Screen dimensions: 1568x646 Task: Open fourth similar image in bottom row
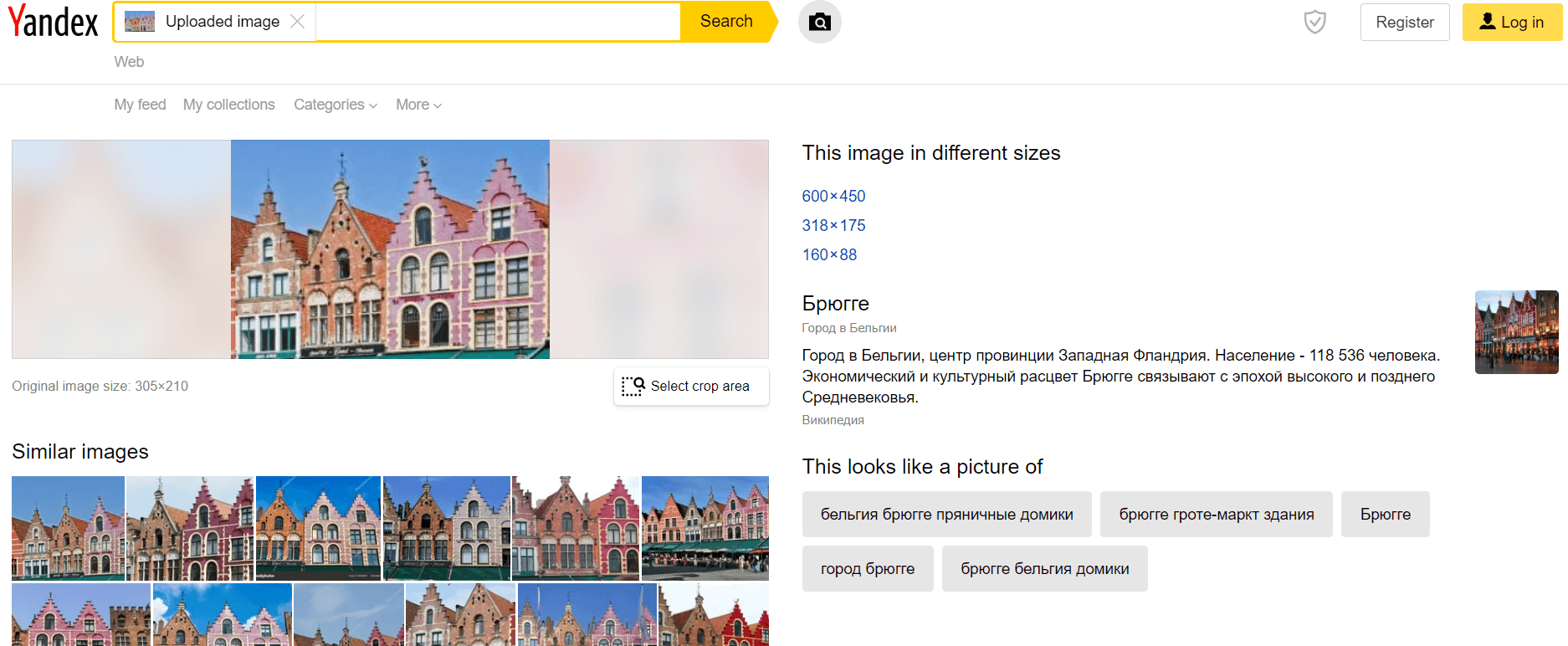coord(461,614)
